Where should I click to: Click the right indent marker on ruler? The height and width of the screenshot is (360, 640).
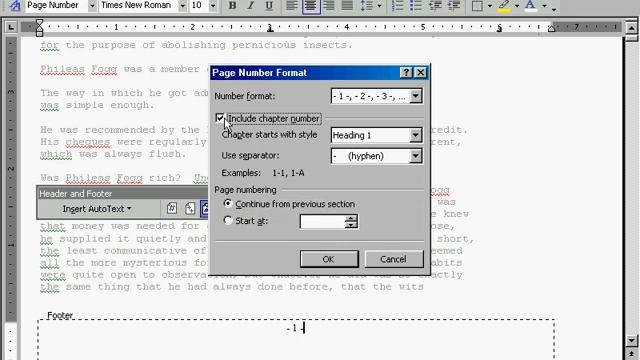pos(551,28)
